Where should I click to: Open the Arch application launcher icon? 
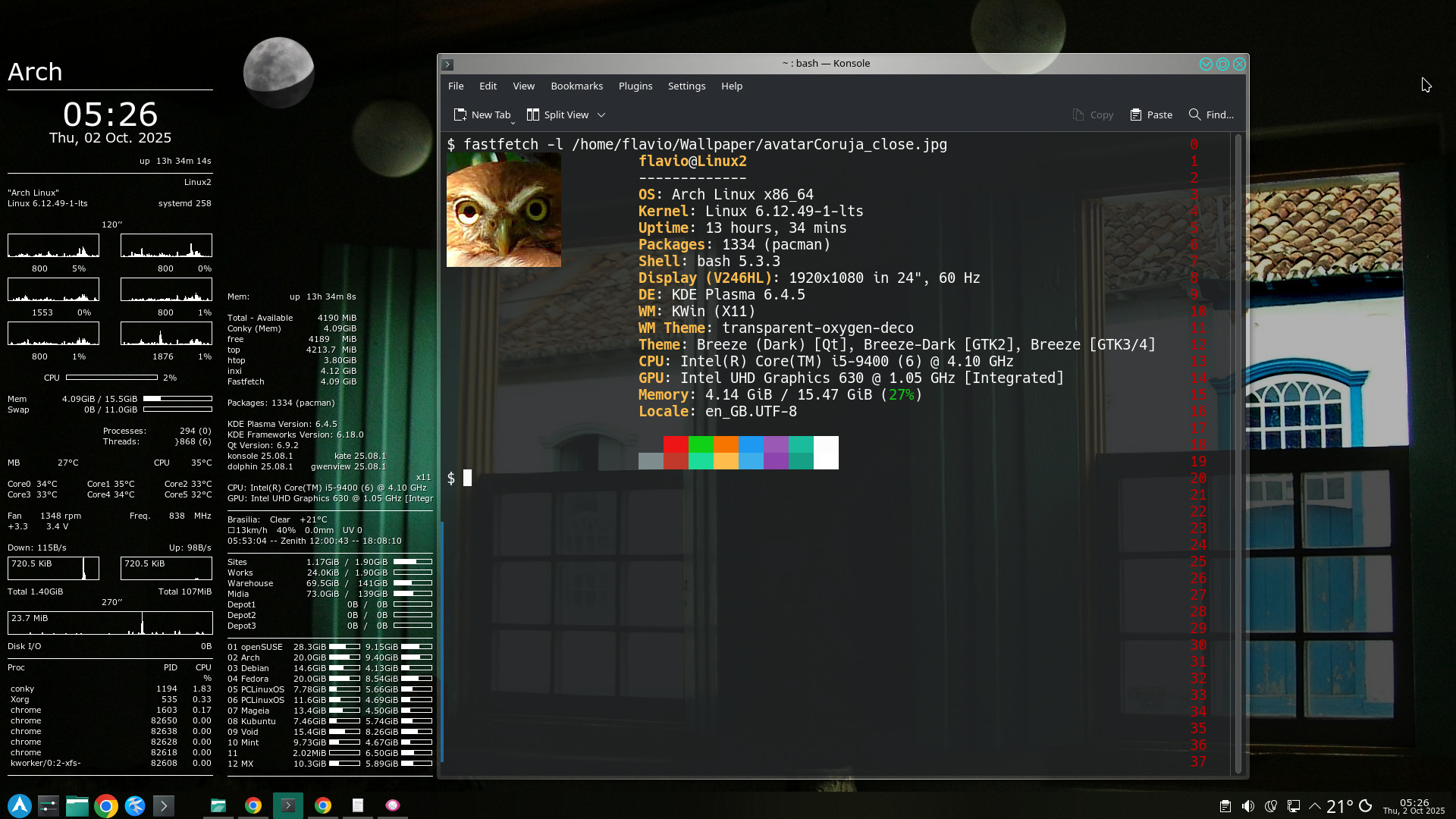(x=20, y=805)
